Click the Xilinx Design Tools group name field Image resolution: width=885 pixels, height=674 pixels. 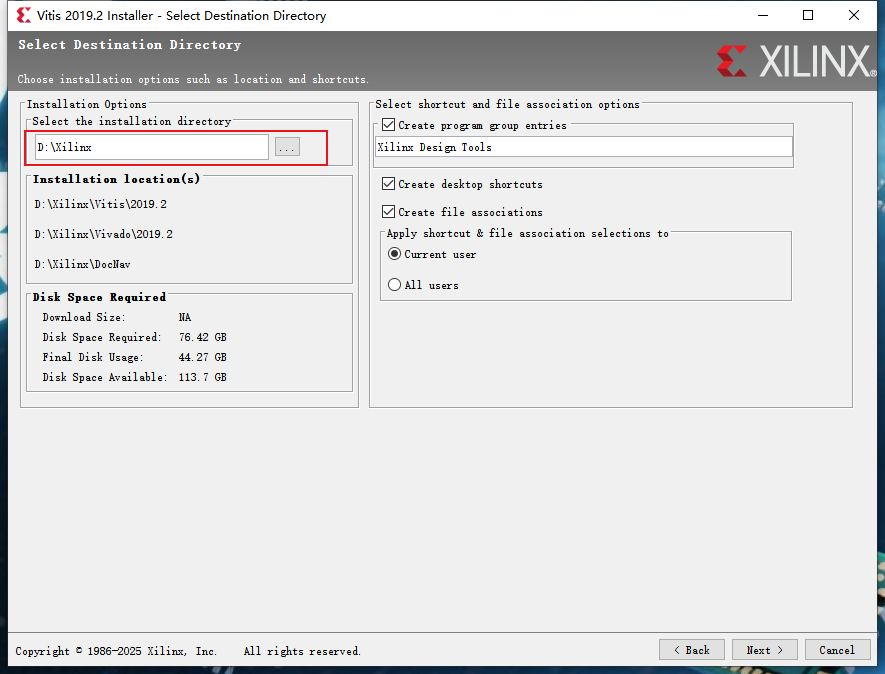coord(584,147)
